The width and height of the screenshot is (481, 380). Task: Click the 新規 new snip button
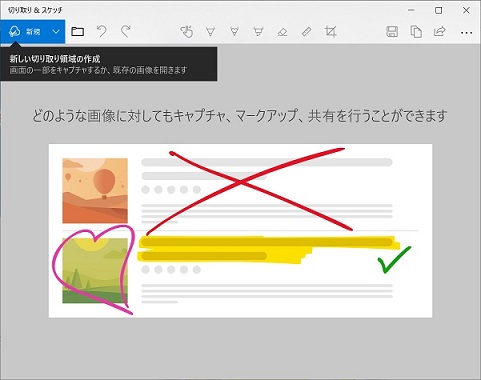pos(24,32)
